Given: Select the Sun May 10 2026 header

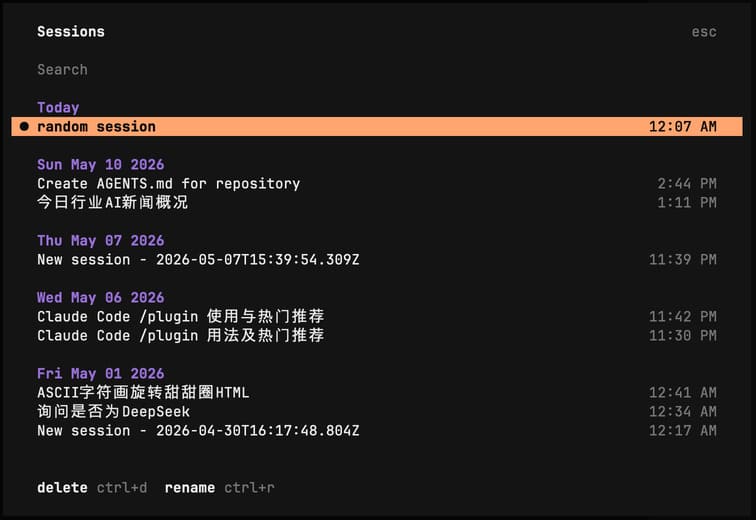Looking at the screenshot, I should pyautogui.click(x=101, y=164).
